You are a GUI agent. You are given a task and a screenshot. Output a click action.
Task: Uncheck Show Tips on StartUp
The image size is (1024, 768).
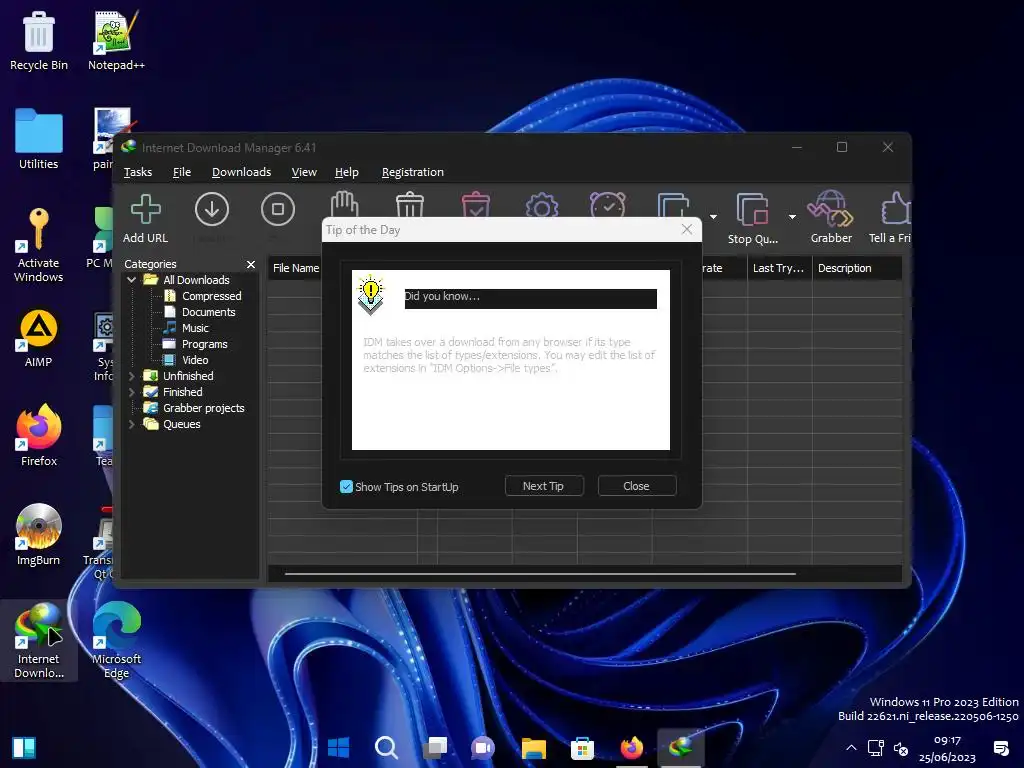point(346,487)
